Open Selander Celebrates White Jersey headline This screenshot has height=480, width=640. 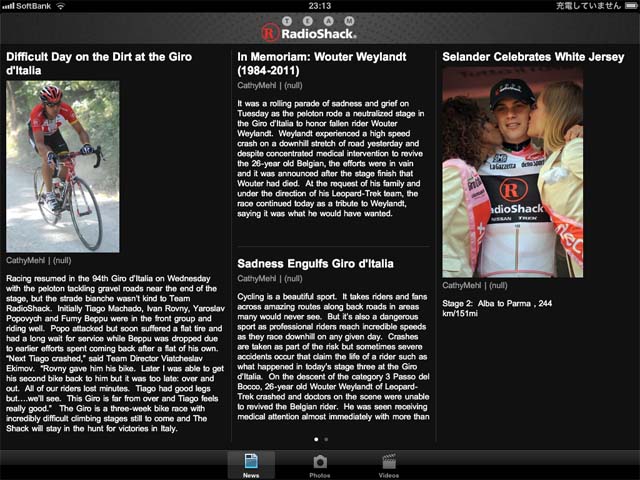click(x=533, y=57)
